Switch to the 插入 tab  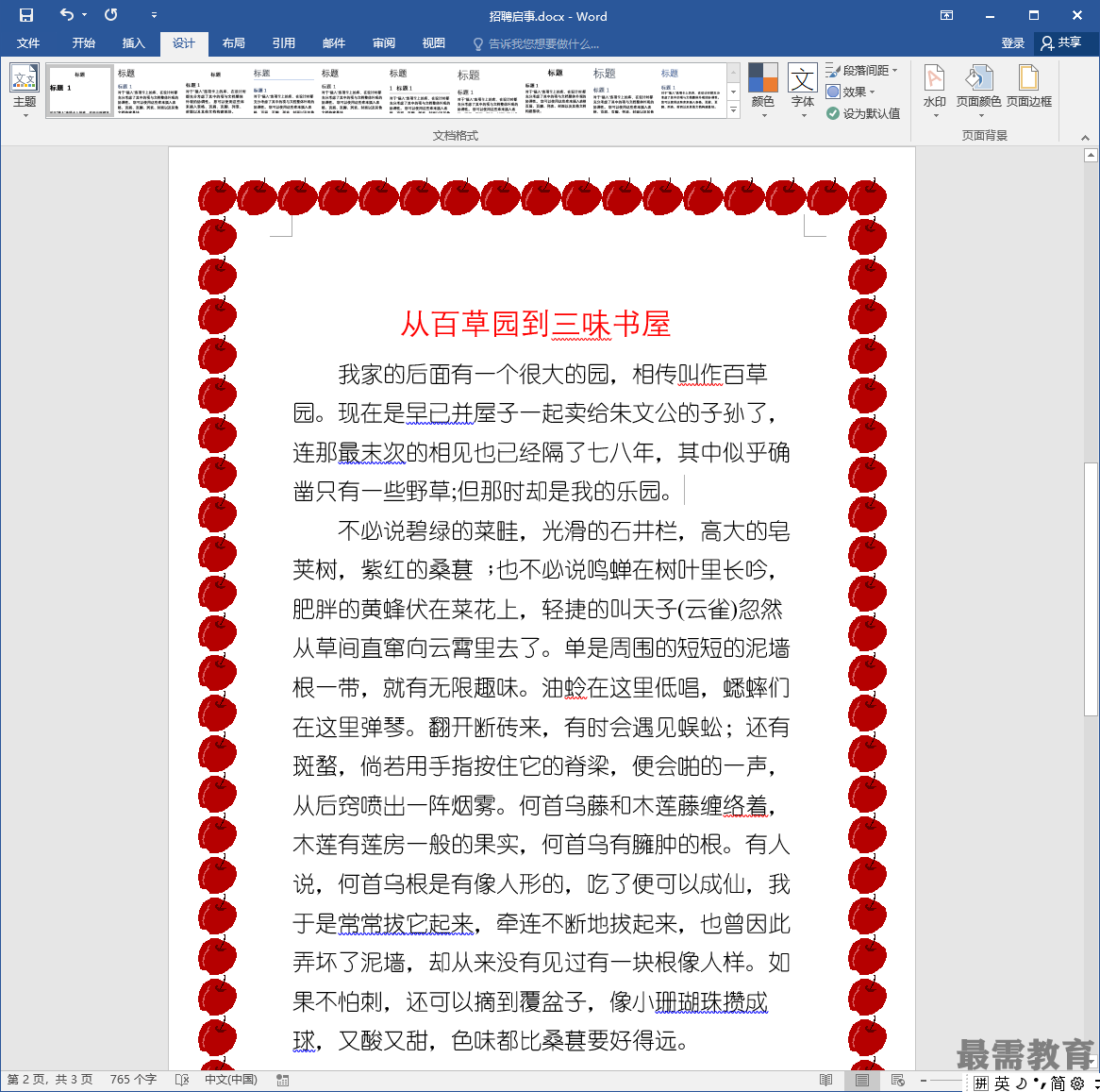coord(133,42)
